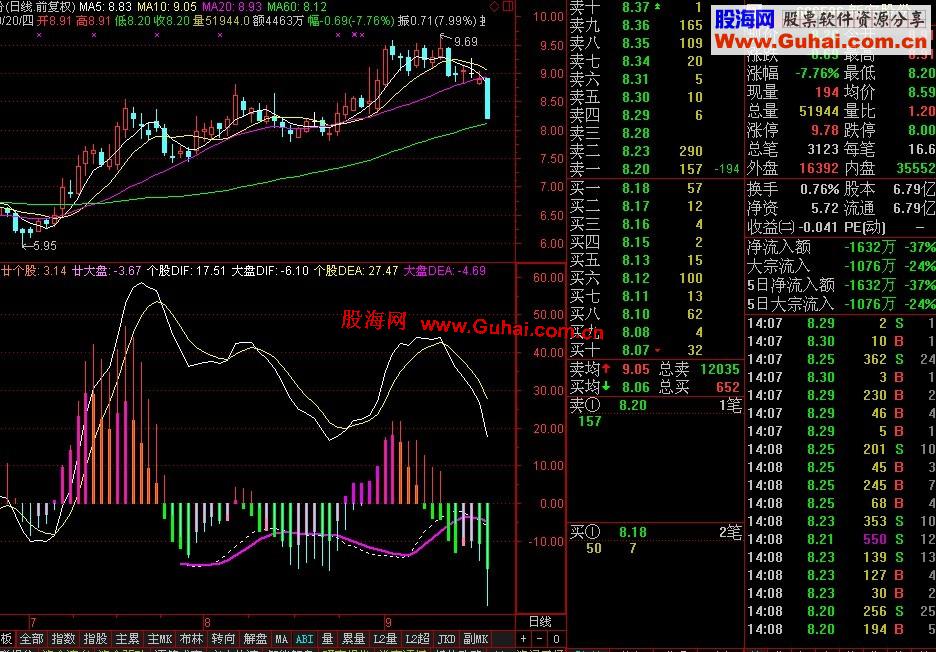Screen dimensions: 936x652
Task: Click the 5.95 low price label
Action: 45,245
